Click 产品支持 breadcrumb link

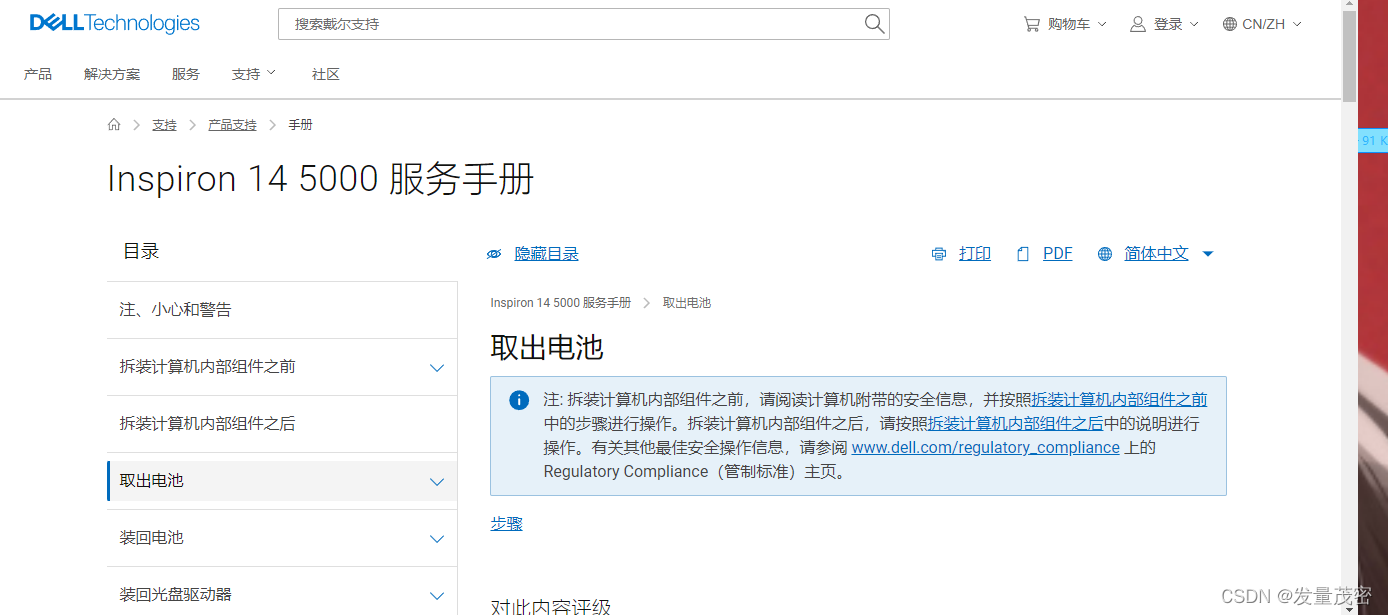[232, 125]
